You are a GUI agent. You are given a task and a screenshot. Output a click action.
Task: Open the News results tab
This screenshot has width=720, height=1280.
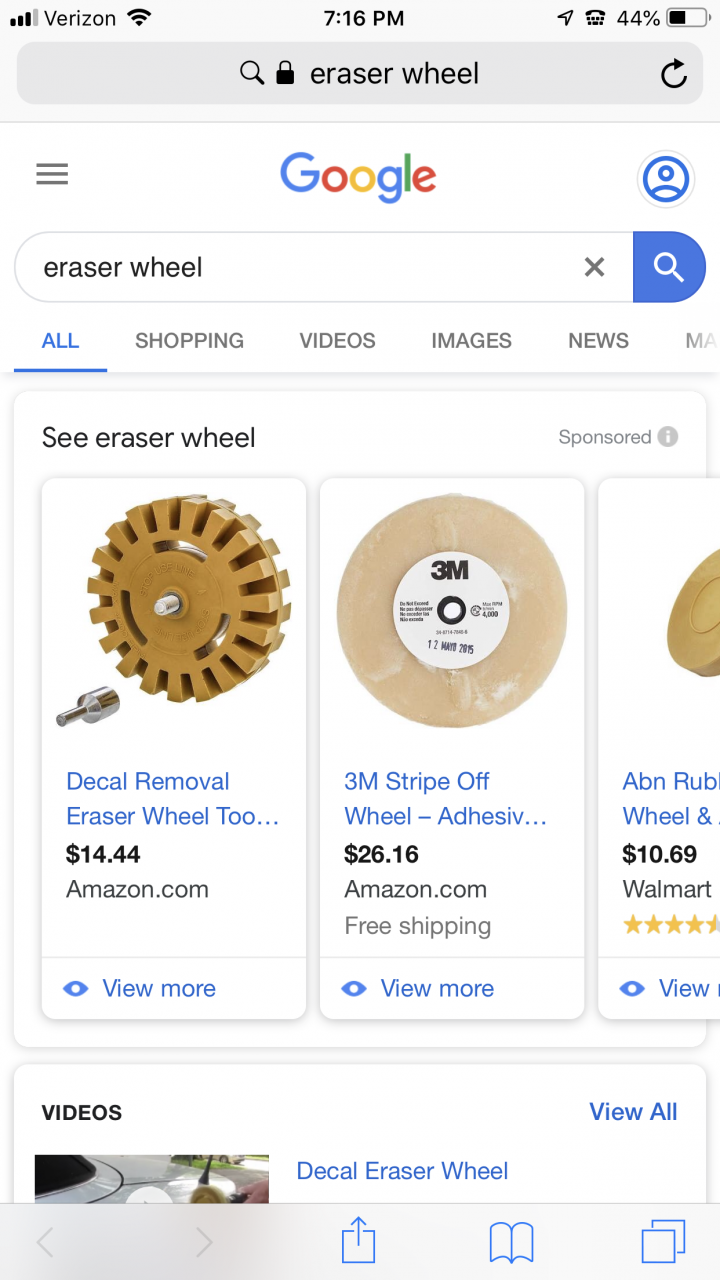point(598,341)
